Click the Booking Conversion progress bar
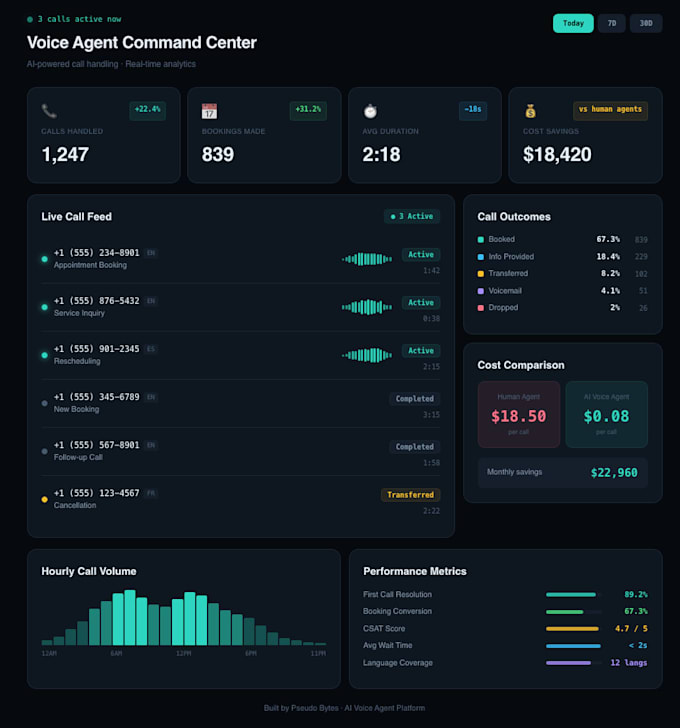 click(x=574, y=612)
